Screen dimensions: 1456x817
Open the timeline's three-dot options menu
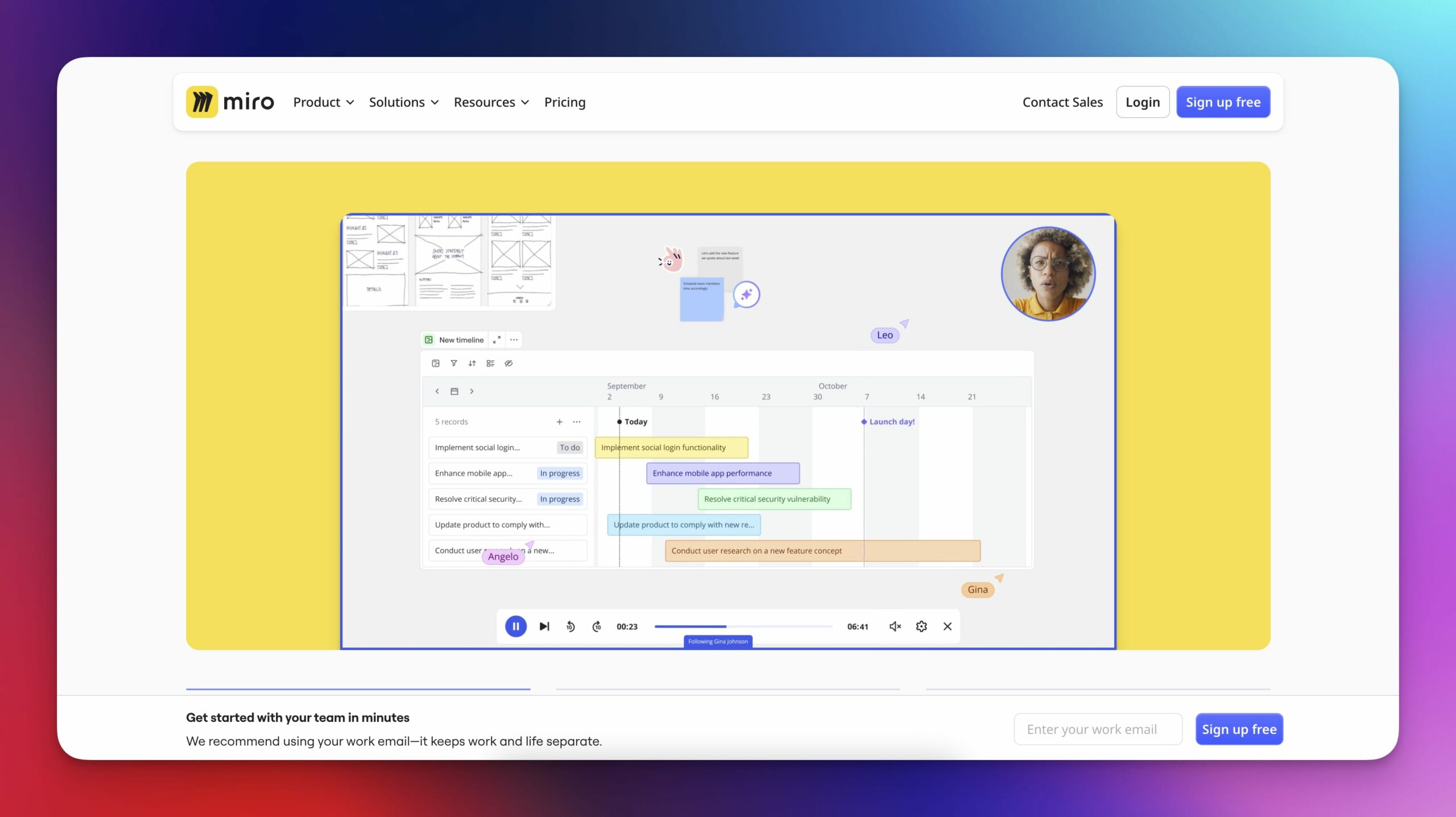[x=513, y=340]
